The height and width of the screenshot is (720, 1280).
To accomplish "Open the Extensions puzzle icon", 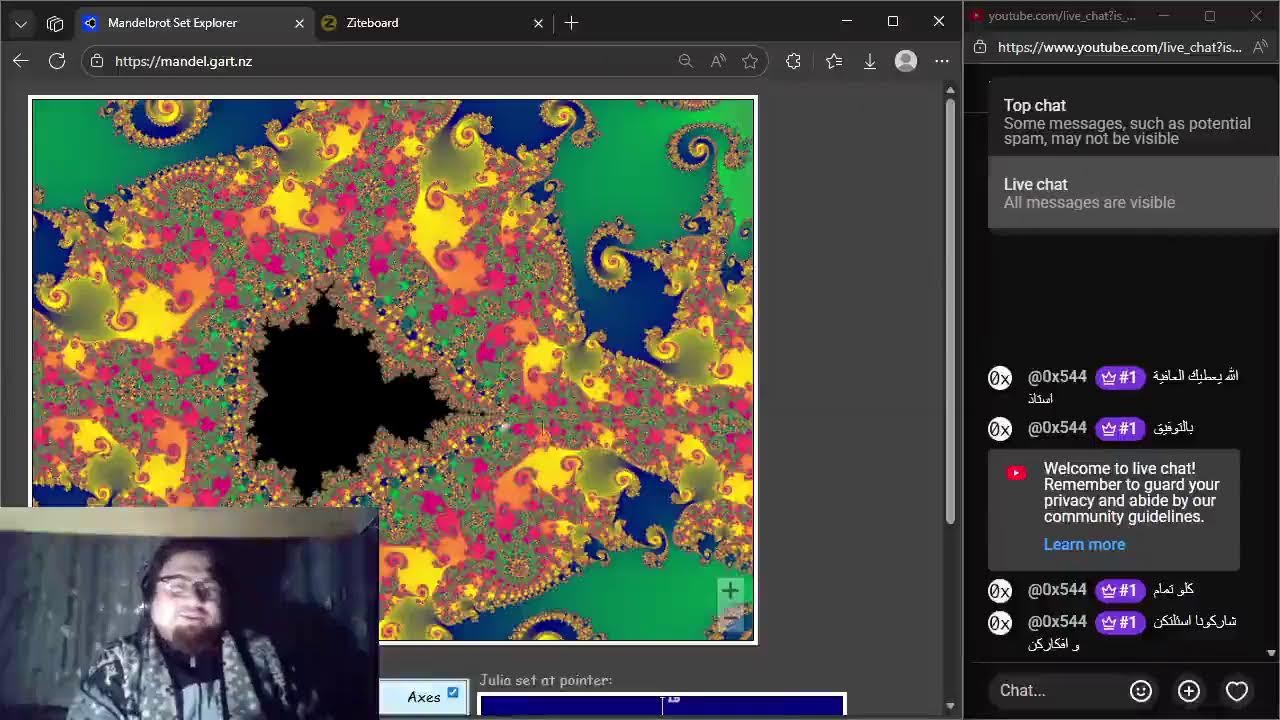I will [793, 61].
